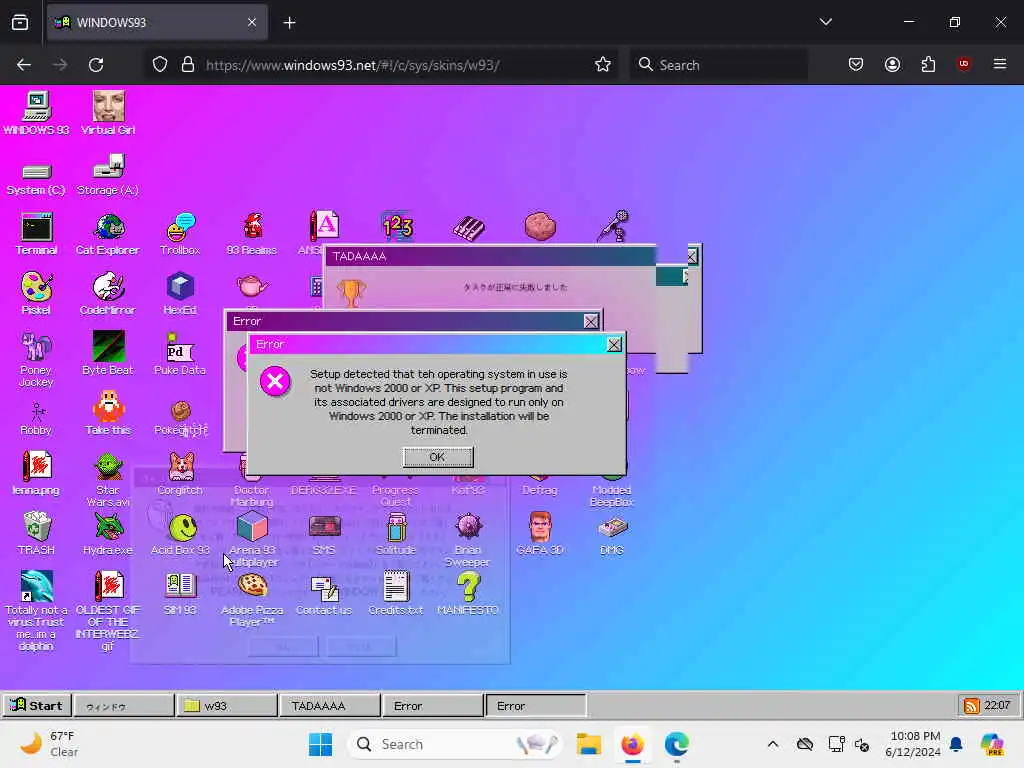1024x768 pixels.
Task: Open the SIM 93 icon
Action: pos(180,594)
